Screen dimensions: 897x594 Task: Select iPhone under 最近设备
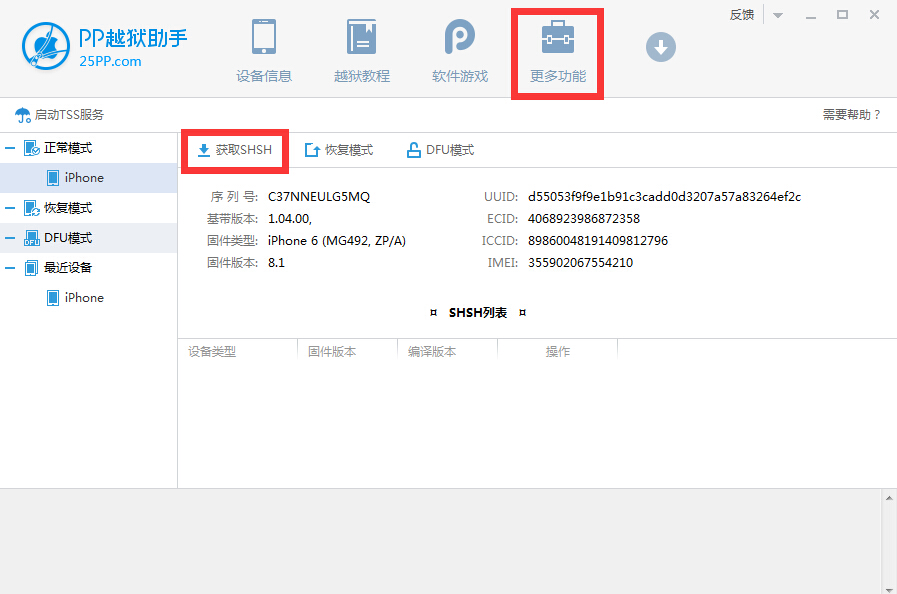(88, 298)
